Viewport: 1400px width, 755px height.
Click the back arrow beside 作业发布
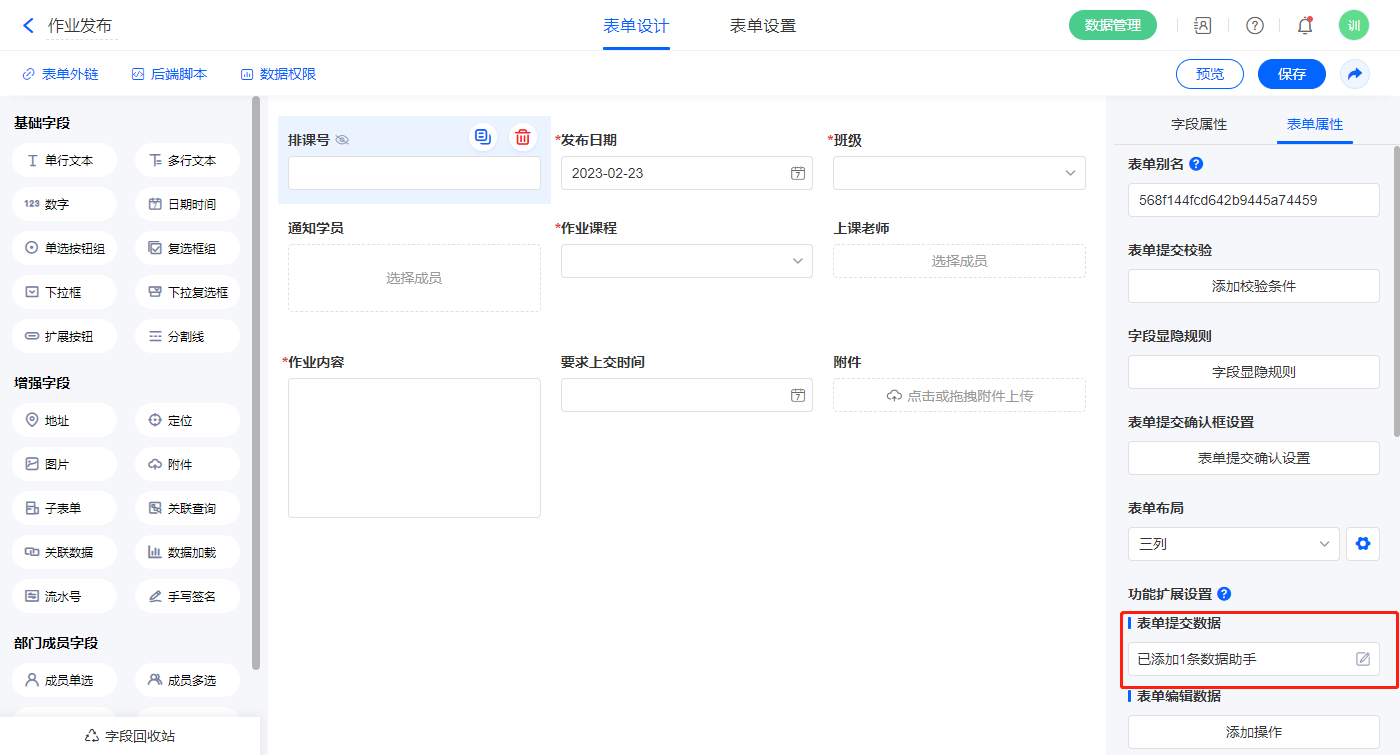pos(28,26)
